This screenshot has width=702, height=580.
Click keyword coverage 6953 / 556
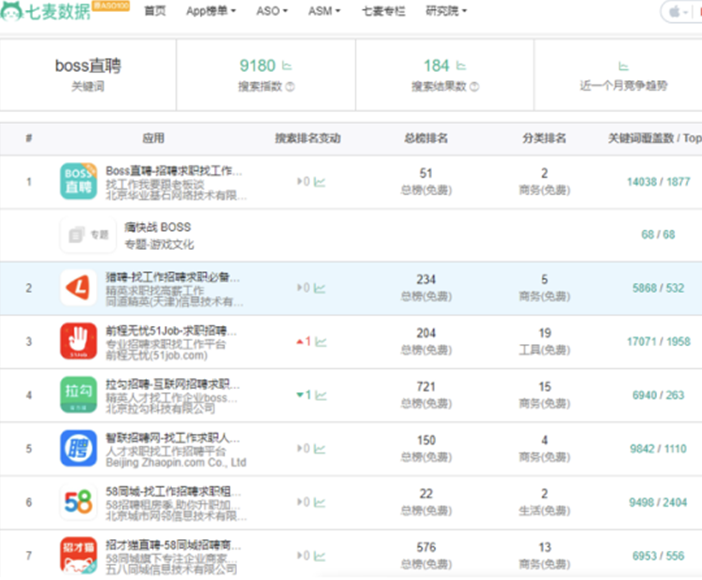click(658, 555)
